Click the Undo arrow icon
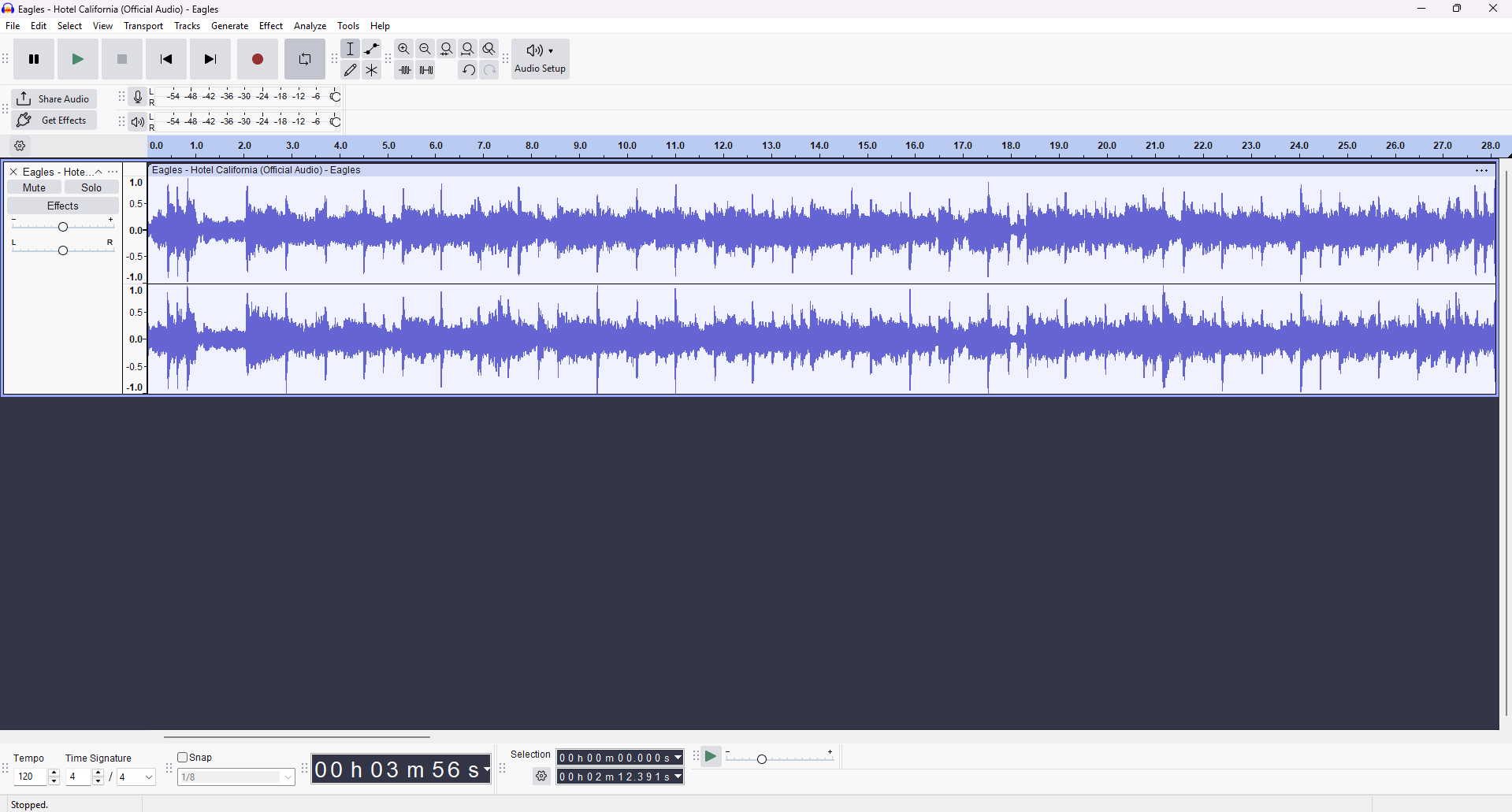The height and width of the screenshot is (812, 1512). click(x=469, y=70)
